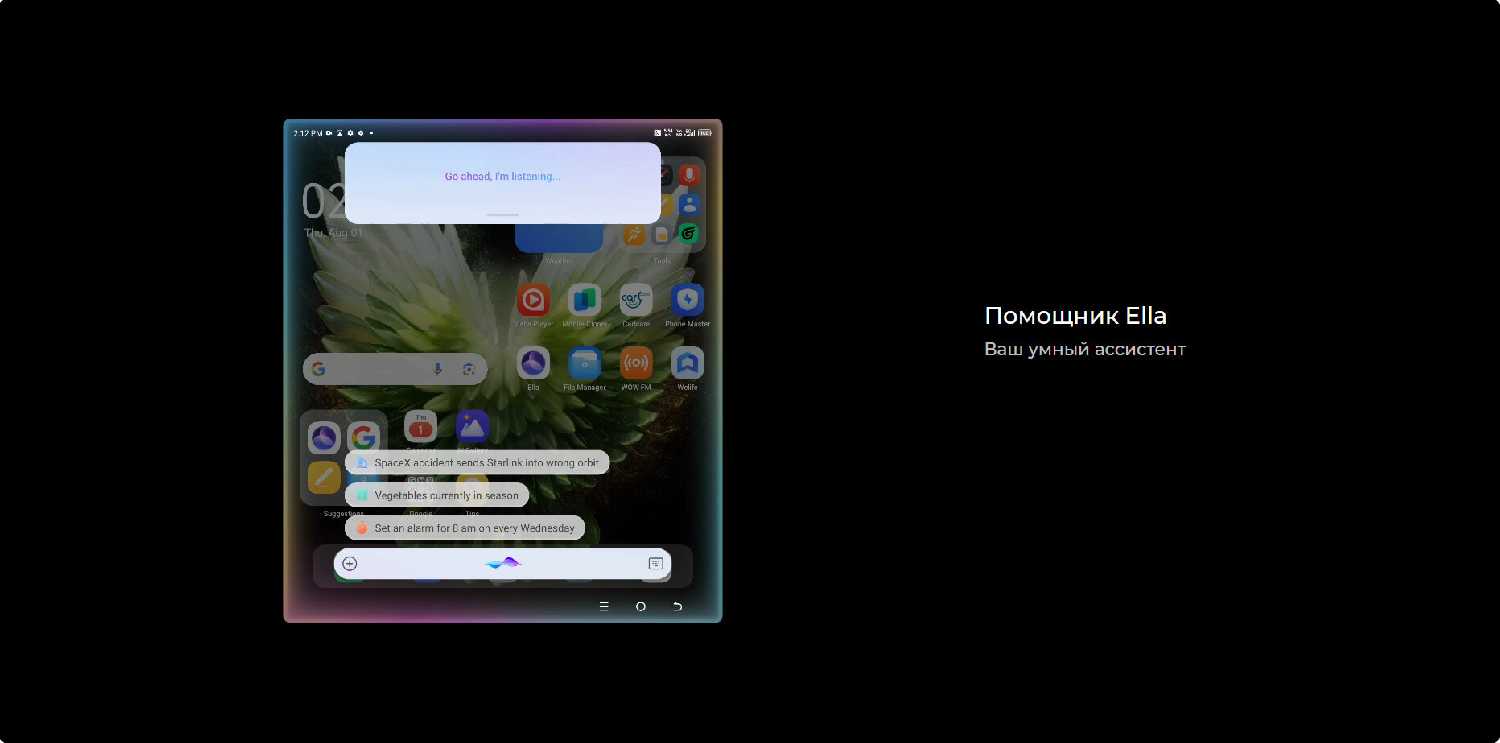This screenshot has width=1500, height=743.
Task: Open the recent apps menu button
Action: 604,606
